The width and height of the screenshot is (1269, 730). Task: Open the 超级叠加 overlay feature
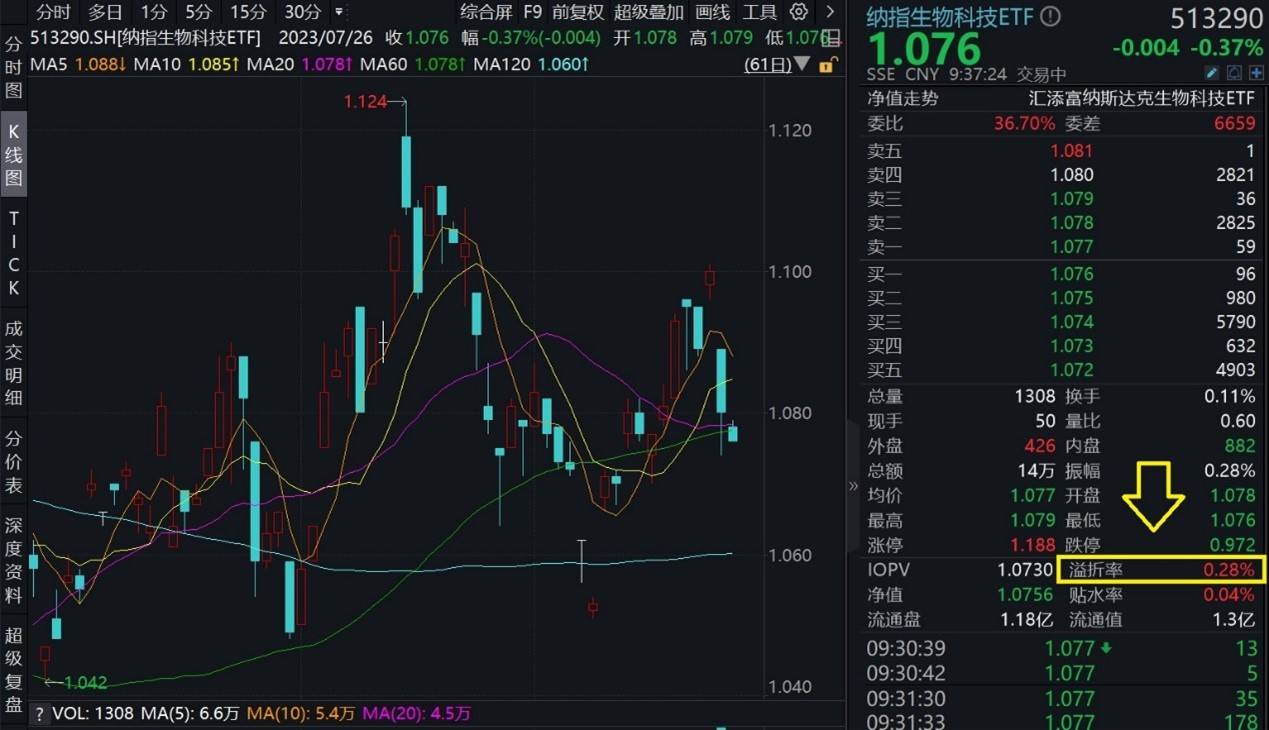click(647, 13)
